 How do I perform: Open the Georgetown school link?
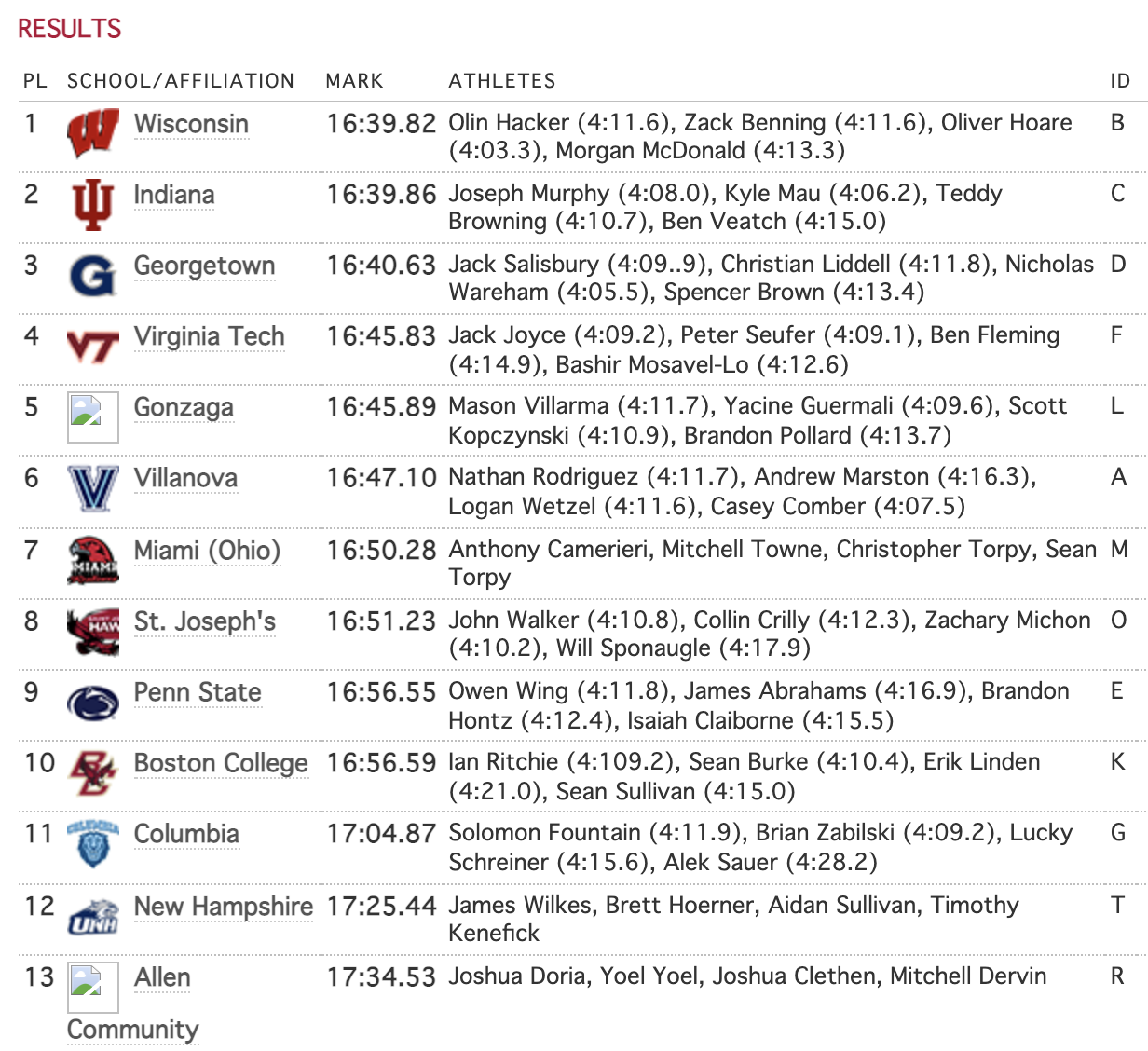click(204, 266)
